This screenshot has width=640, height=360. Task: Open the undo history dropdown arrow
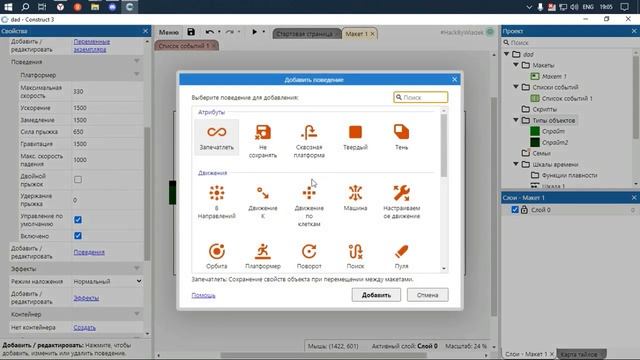pyautogui.click(x=219, y=32)
